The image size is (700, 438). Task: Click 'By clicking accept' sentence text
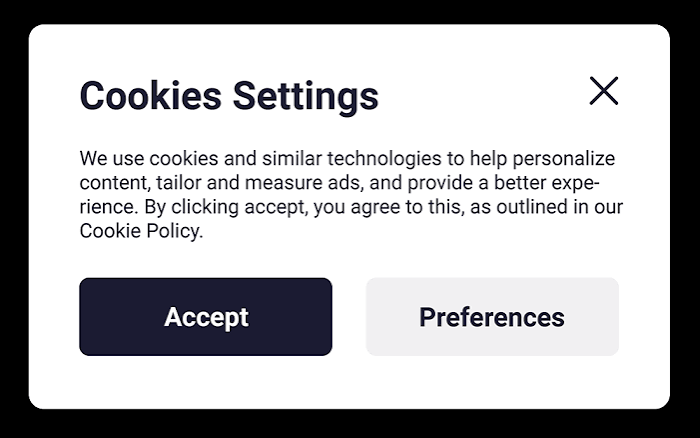pyautogui.click(x=225, y=207)
